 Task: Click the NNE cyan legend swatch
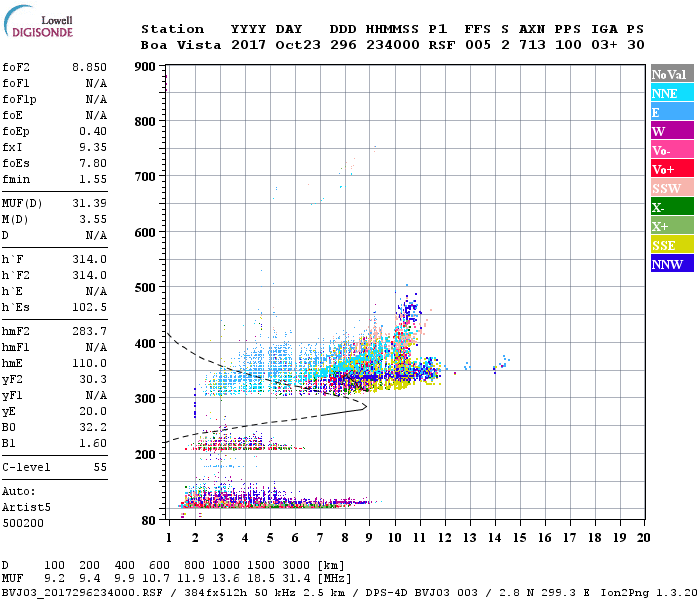(x=671, y=93)
